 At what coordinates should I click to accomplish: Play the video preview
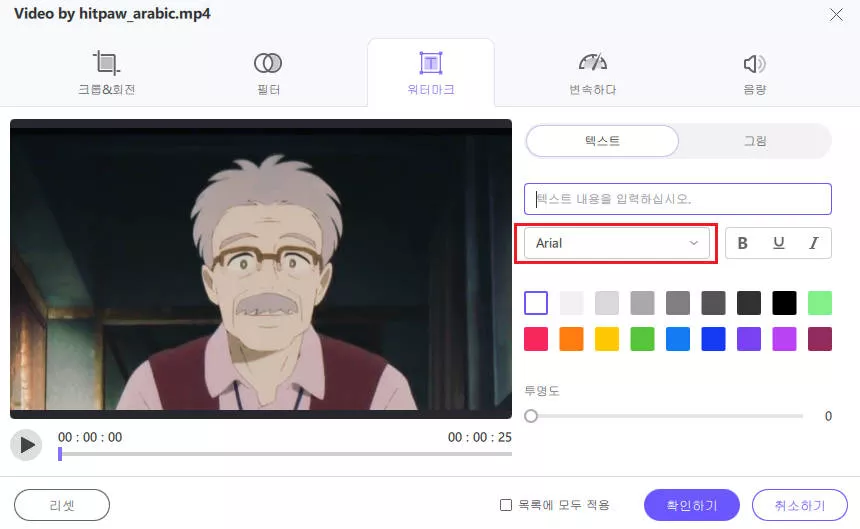(26, 445)
